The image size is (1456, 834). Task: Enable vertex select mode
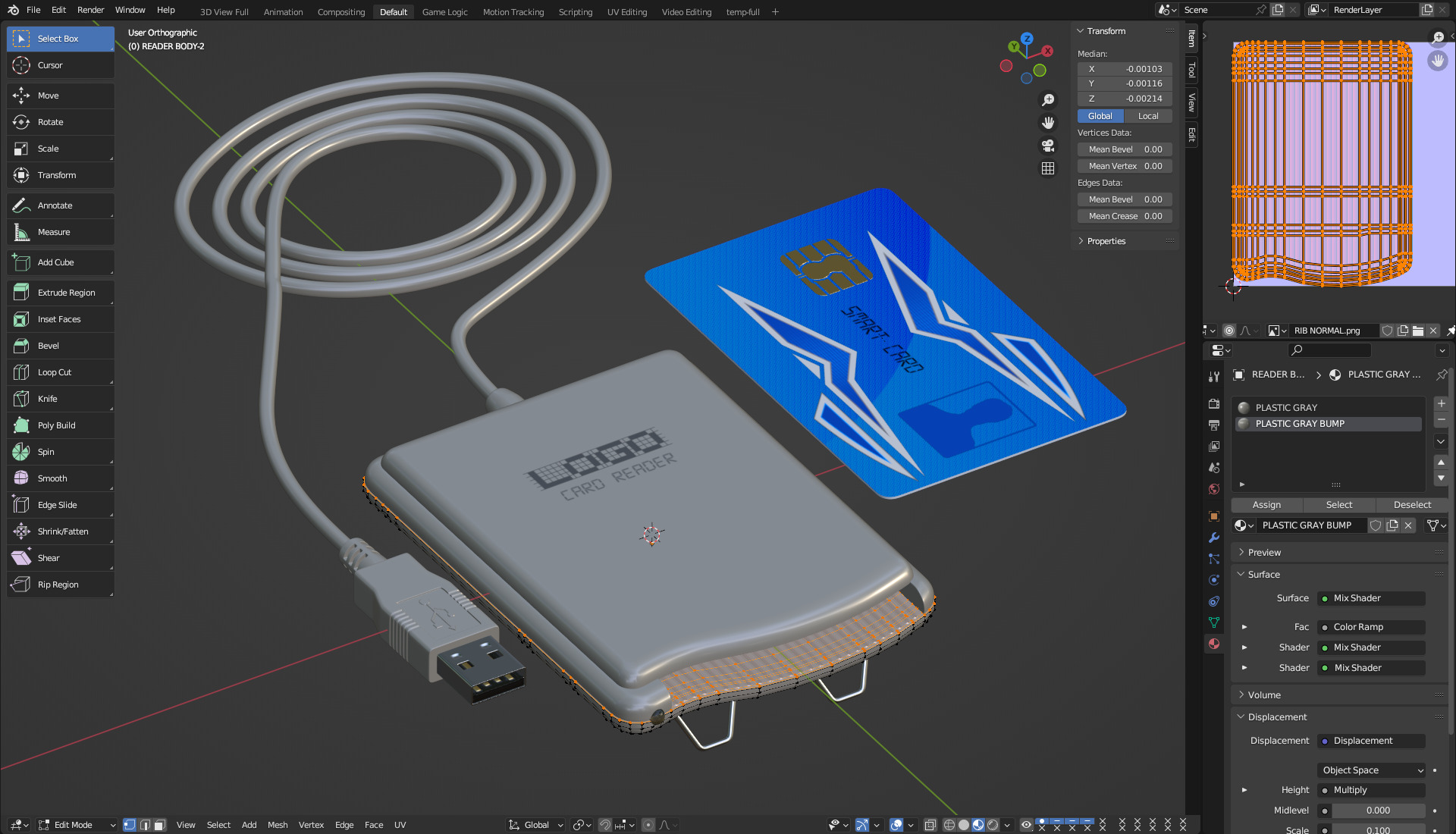click(x=130, y=825)
